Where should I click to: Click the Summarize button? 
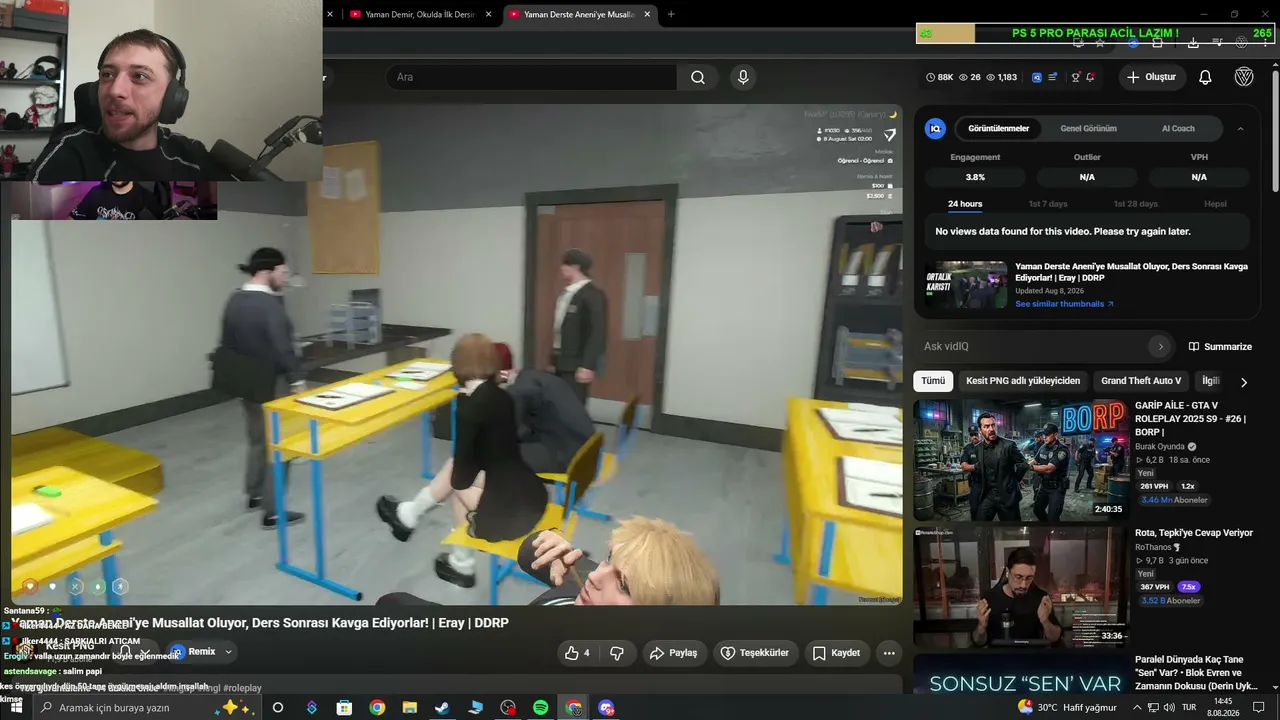pos(1220,346)
